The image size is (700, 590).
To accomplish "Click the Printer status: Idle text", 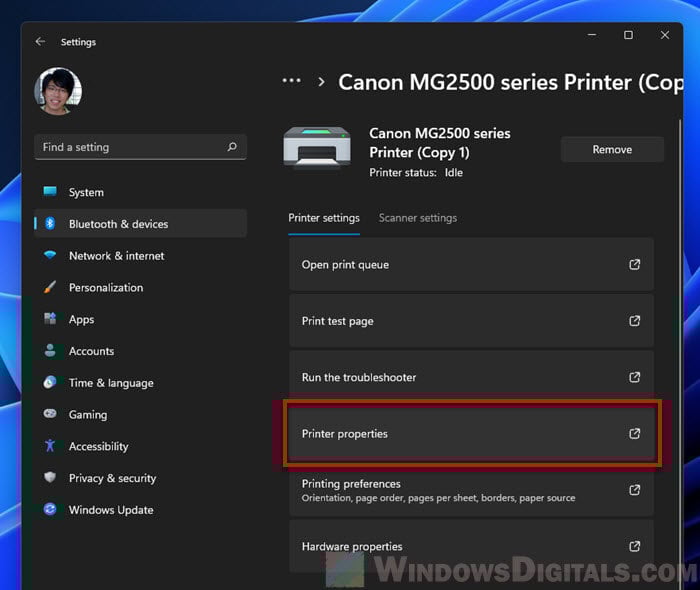I will point(416,173).
